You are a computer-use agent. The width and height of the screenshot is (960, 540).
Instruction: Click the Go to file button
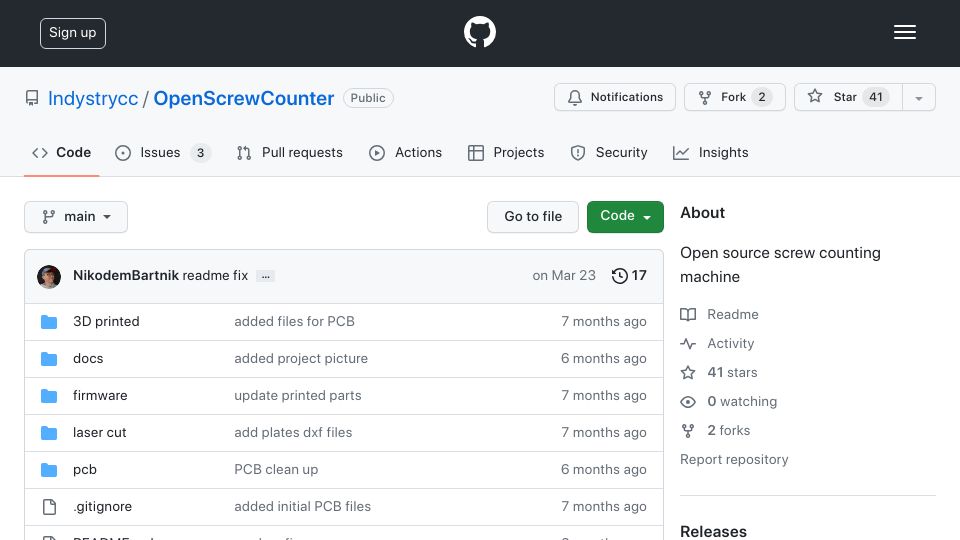(533, 217)
